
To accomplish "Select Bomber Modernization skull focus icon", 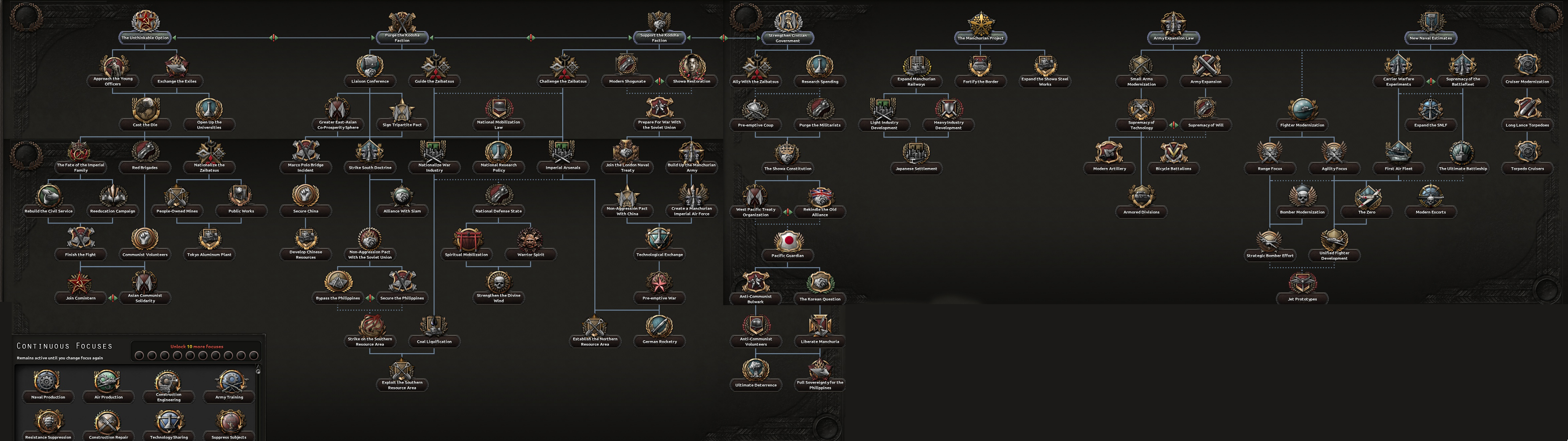I will [x=1302, y=196].
